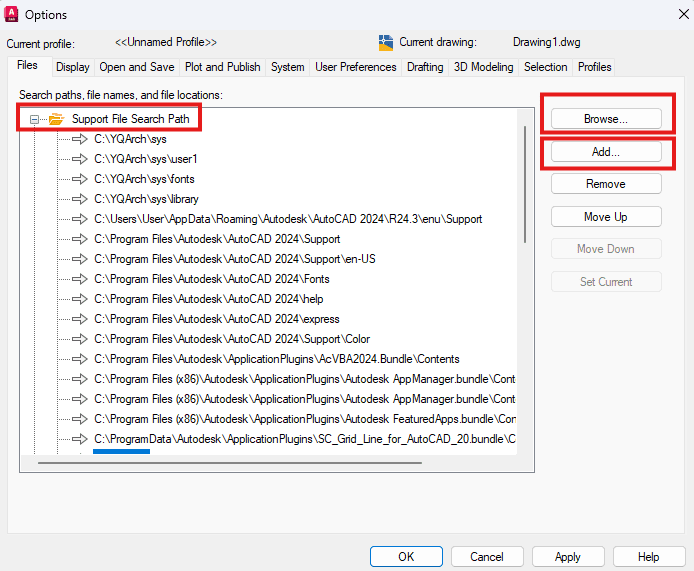
Task: Click the Cancel button
Action: point(487,556)
